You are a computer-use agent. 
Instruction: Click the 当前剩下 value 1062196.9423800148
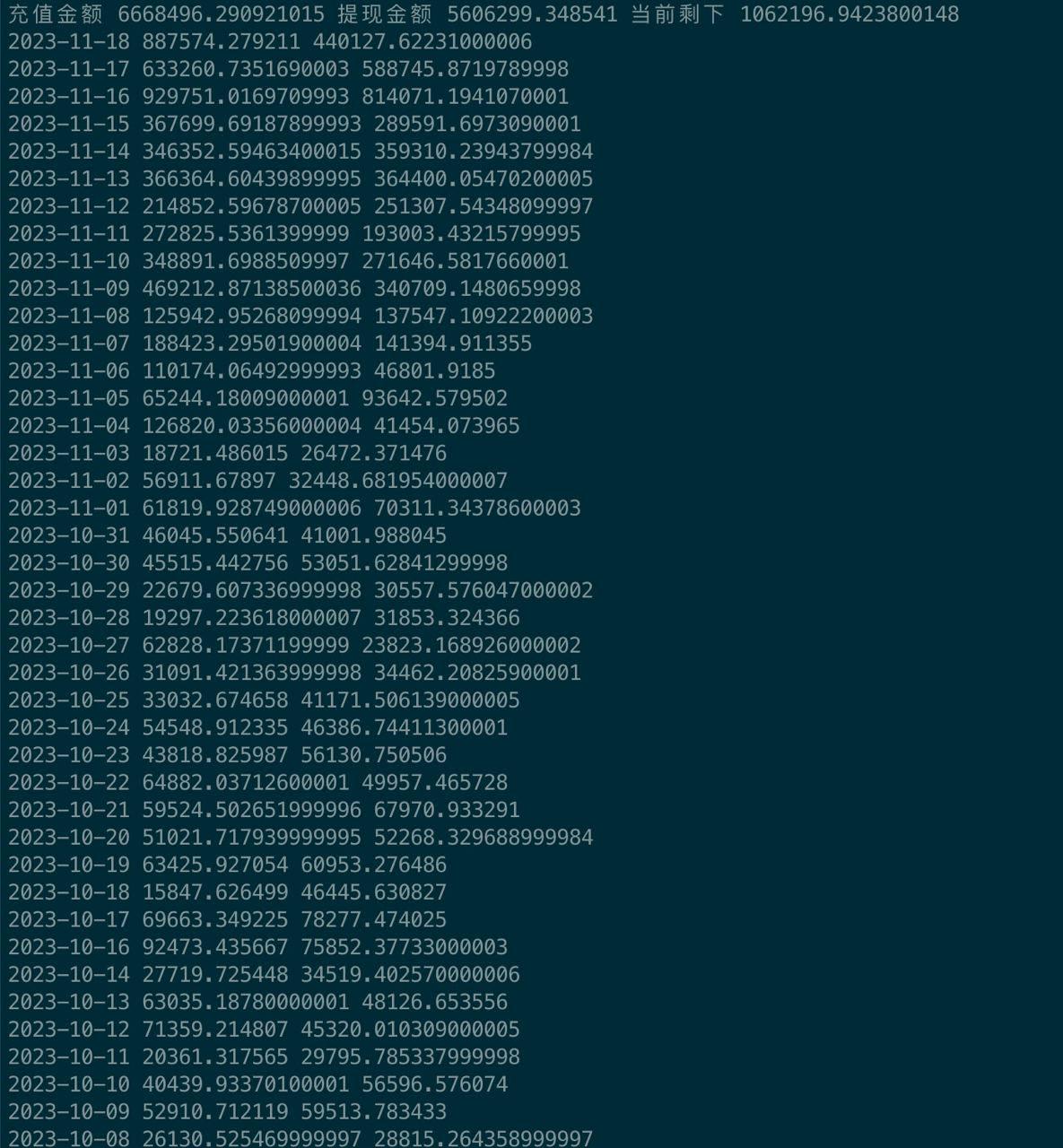coord(850,14)
